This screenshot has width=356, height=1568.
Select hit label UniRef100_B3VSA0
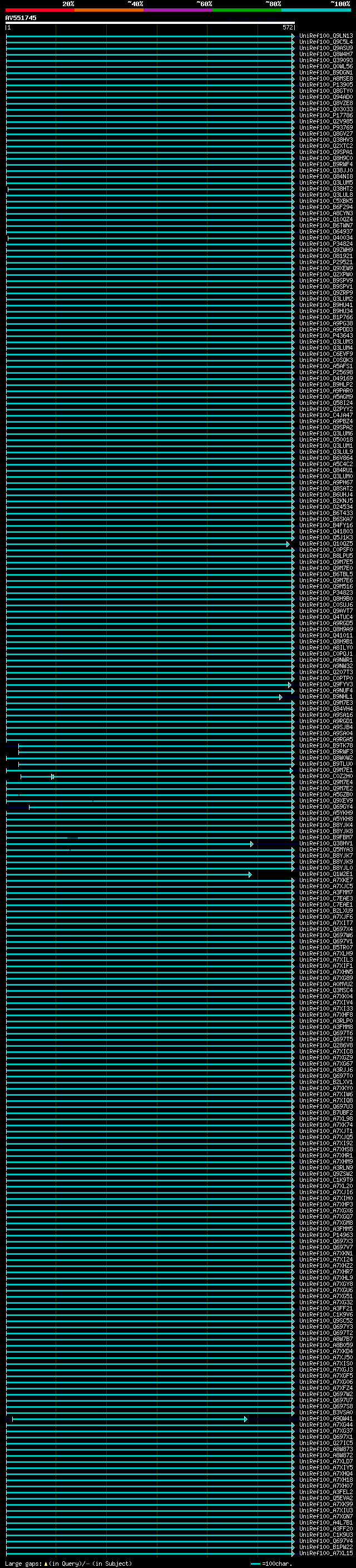click(326, 1413)
